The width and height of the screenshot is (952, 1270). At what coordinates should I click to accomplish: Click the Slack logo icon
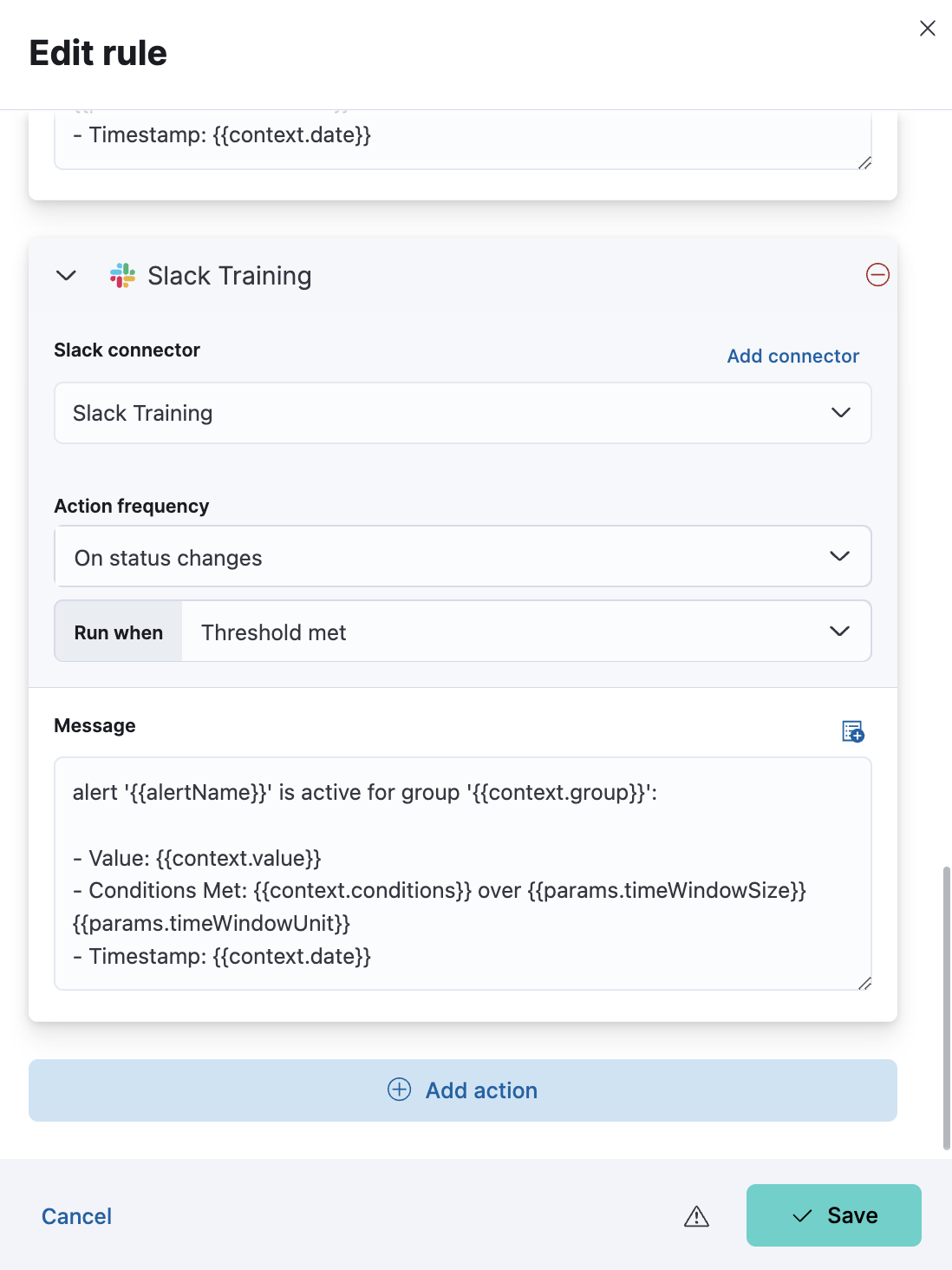[x=122, y=276]
